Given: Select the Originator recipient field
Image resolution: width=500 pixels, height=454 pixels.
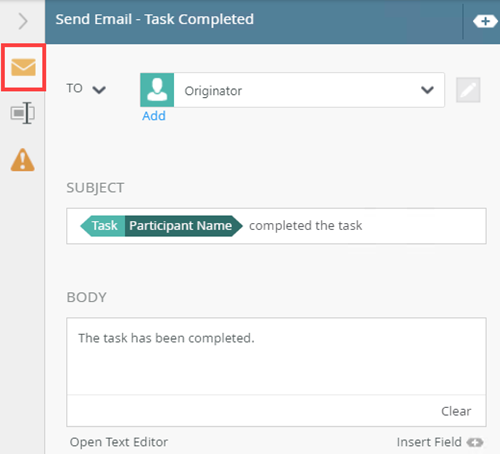Looking at the screenshot, I should click(292, 90).
